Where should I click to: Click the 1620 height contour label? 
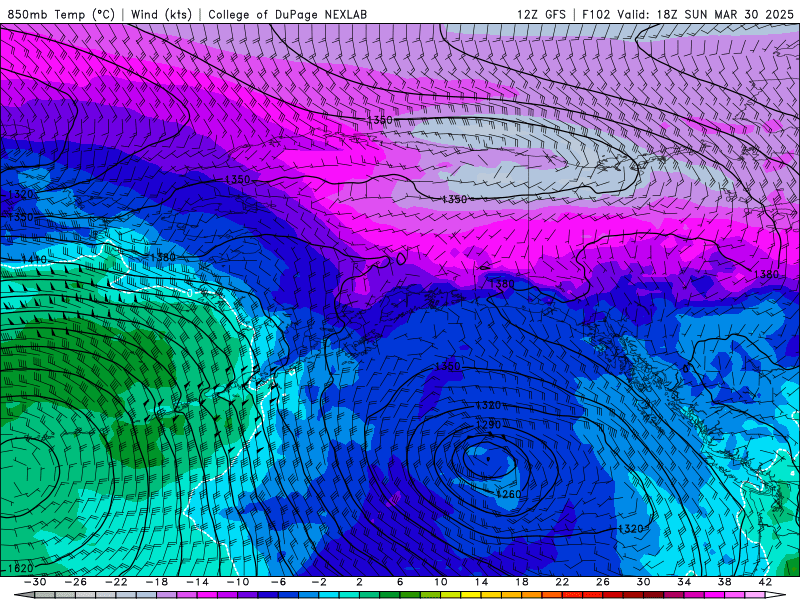[x=20, y=568]
